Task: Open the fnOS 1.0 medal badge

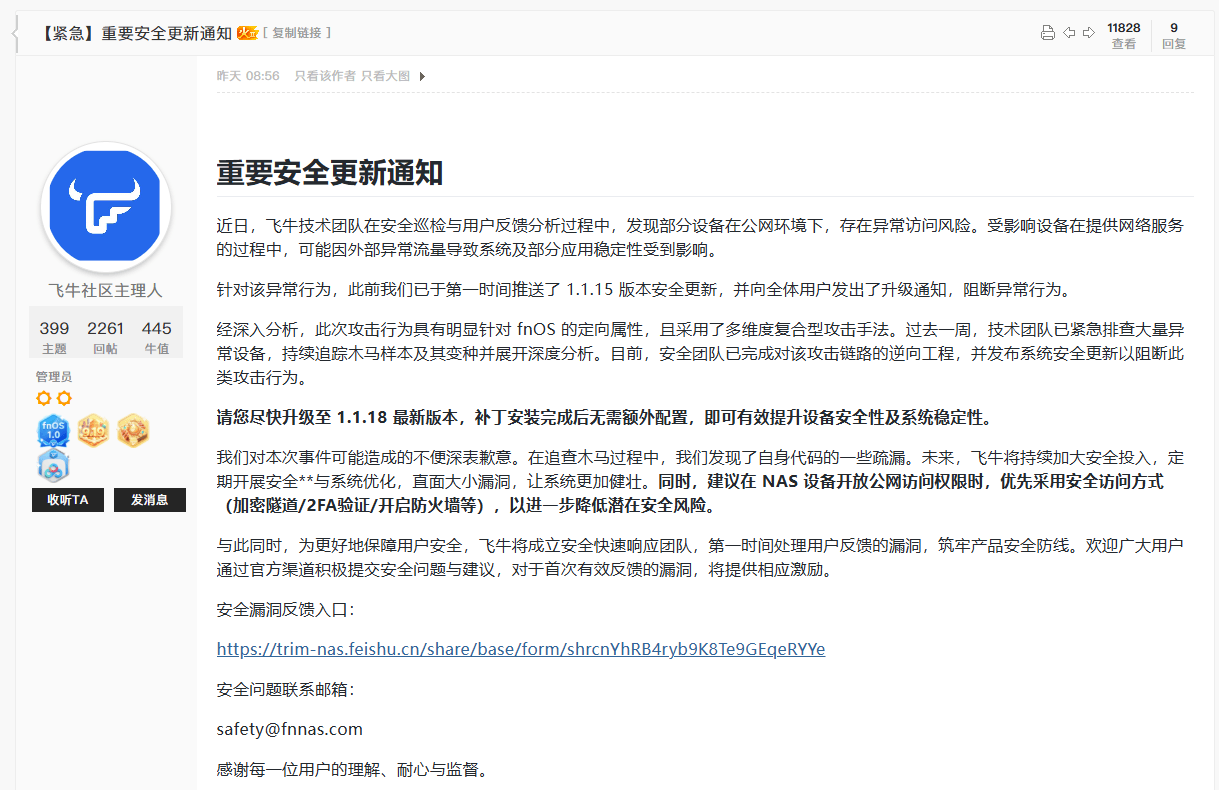Action: coord(53,431)
